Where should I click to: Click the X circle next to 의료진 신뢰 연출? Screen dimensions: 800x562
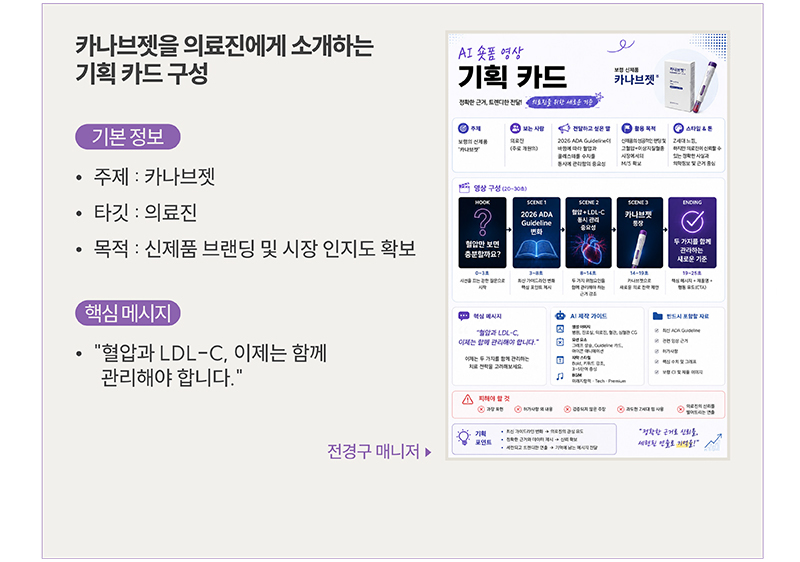[680, 409]
